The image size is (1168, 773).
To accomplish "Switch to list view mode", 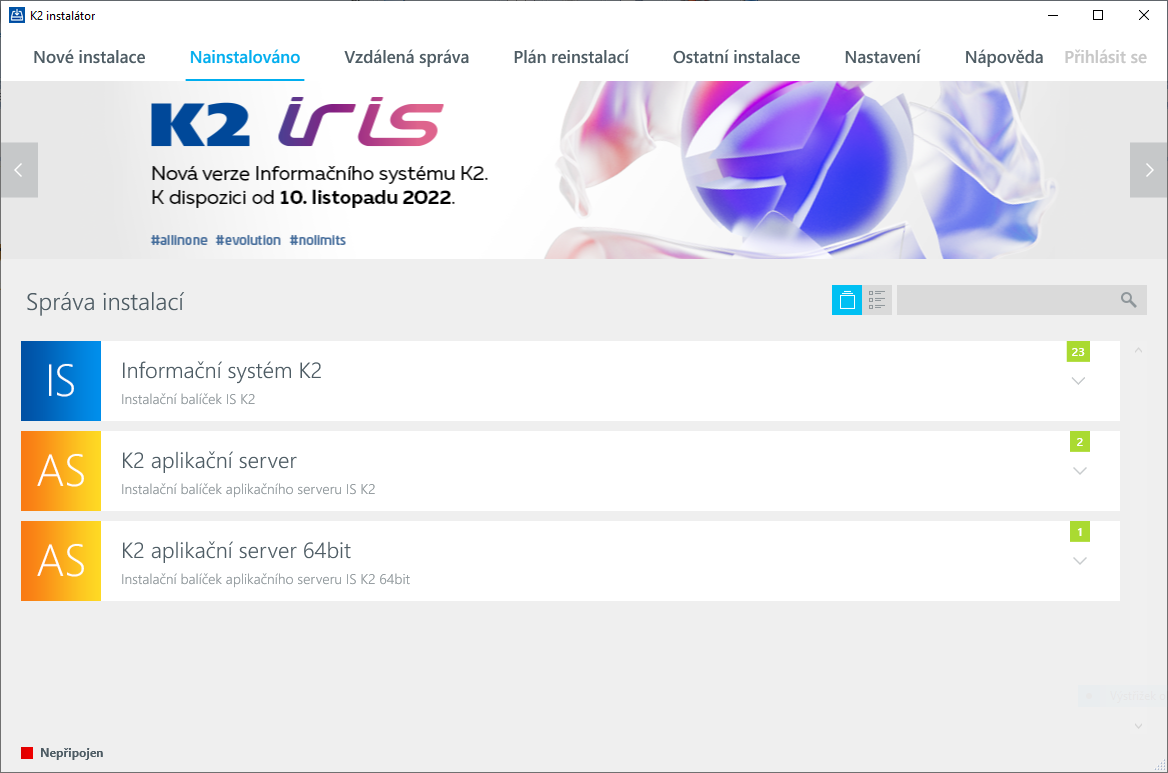I will coord(877,300).
